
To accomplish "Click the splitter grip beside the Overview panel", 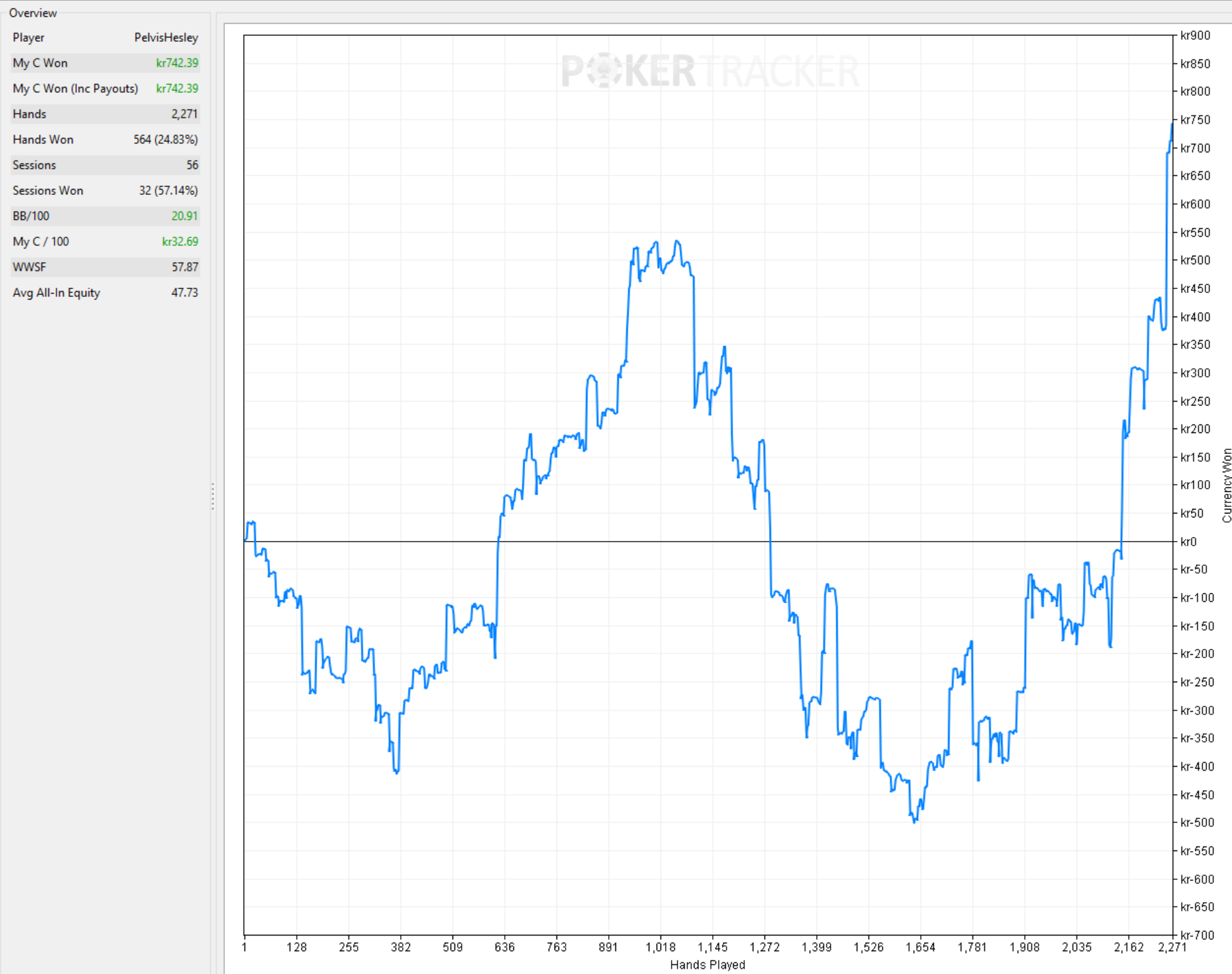I will (213, 496).
